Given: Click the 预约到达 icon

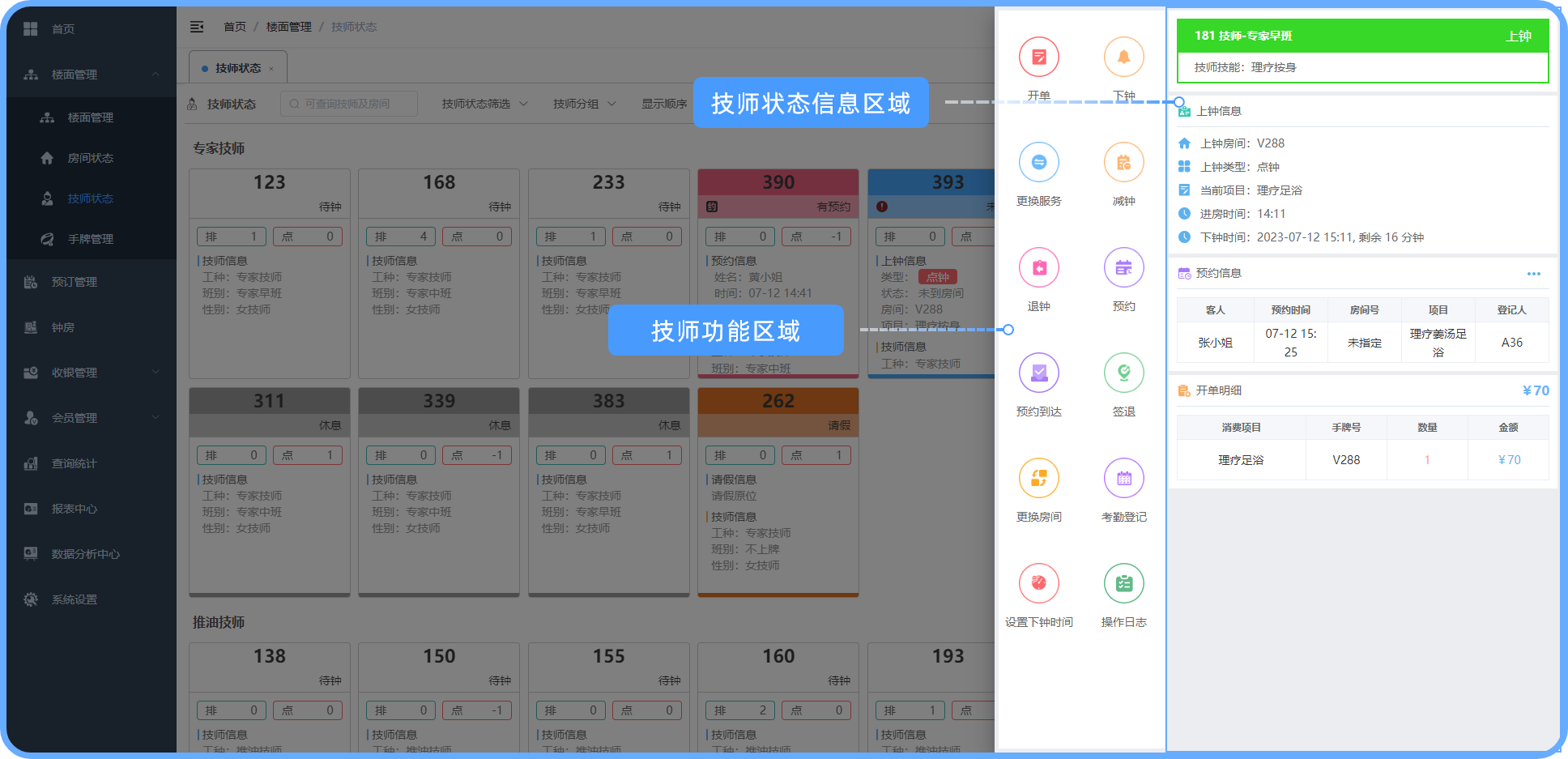Looking at the screenshot, I should 1039,373.
